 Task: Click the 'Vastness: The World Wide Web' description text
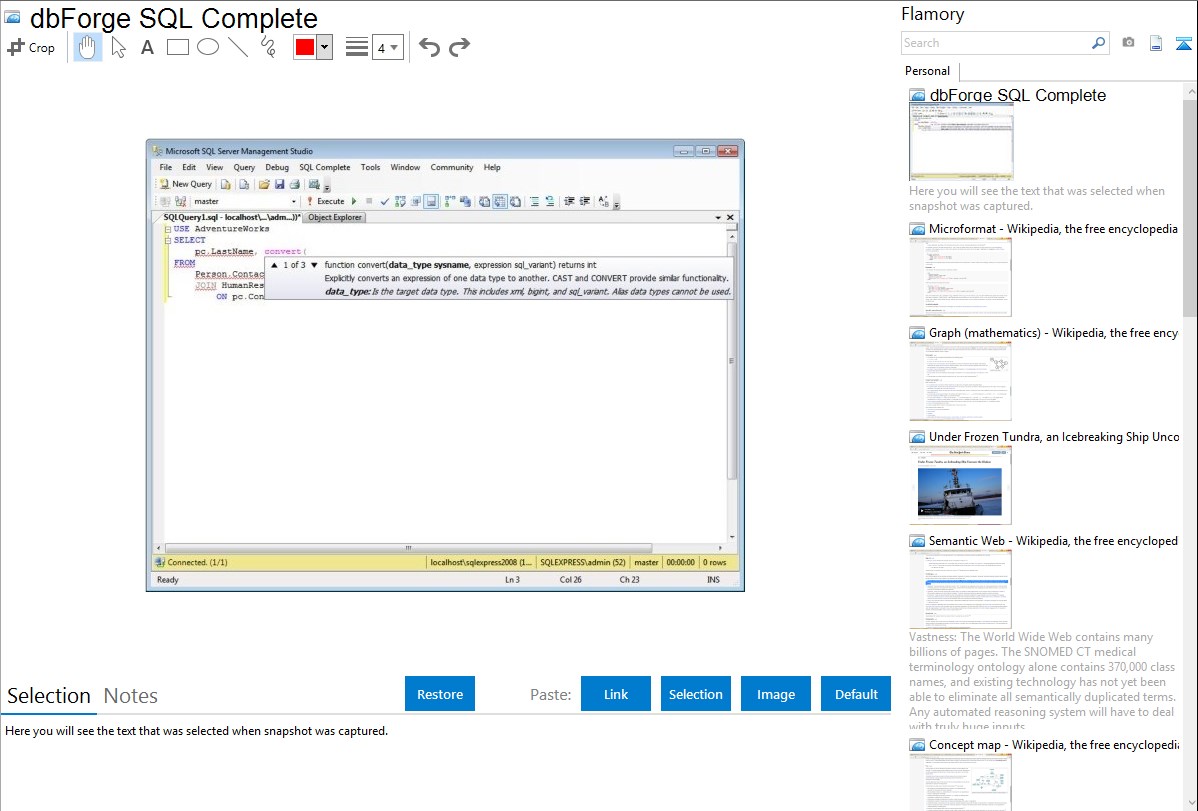coord(1042,681)
